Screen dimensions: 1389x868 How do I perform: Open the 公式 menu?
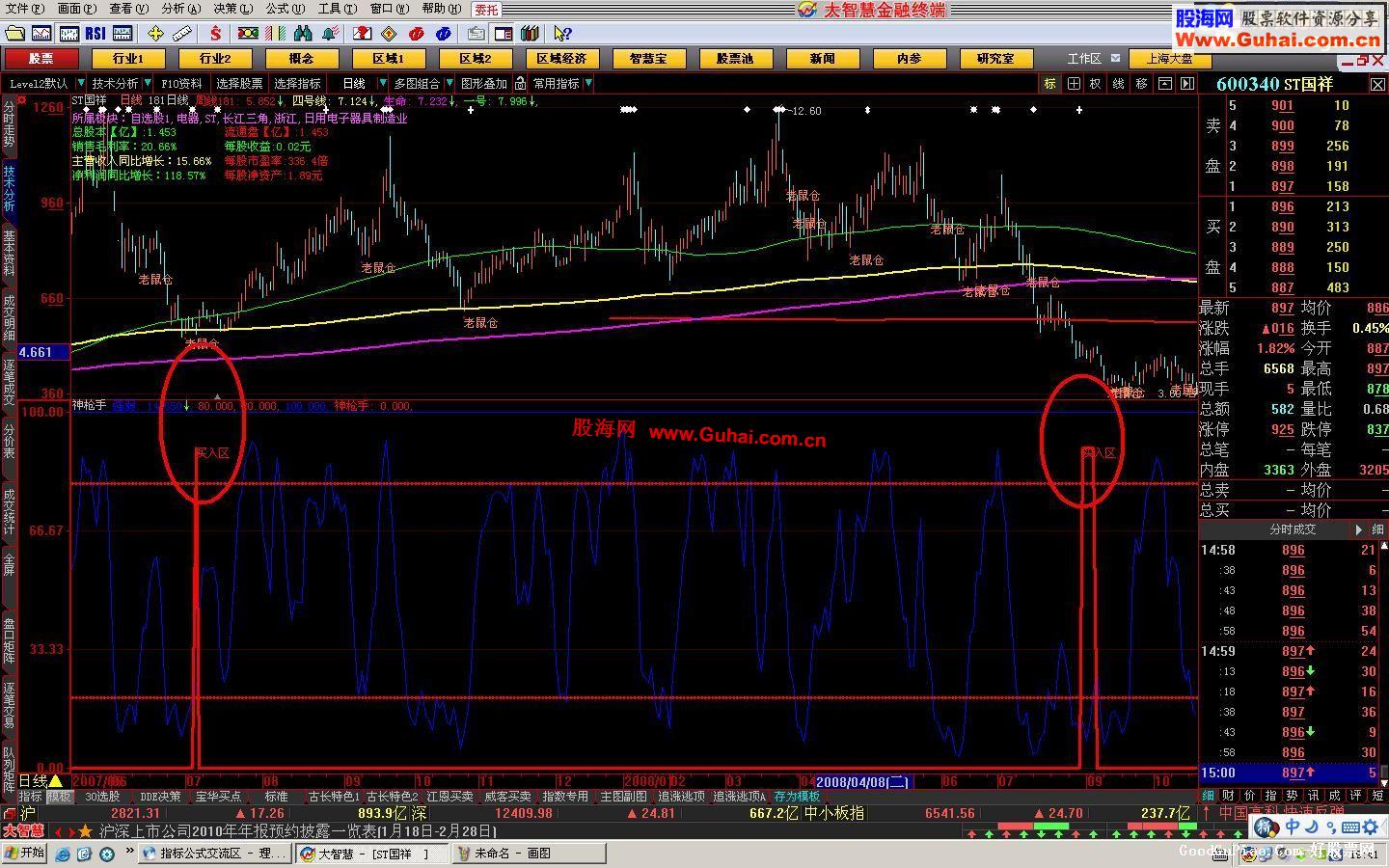point(286,9)
